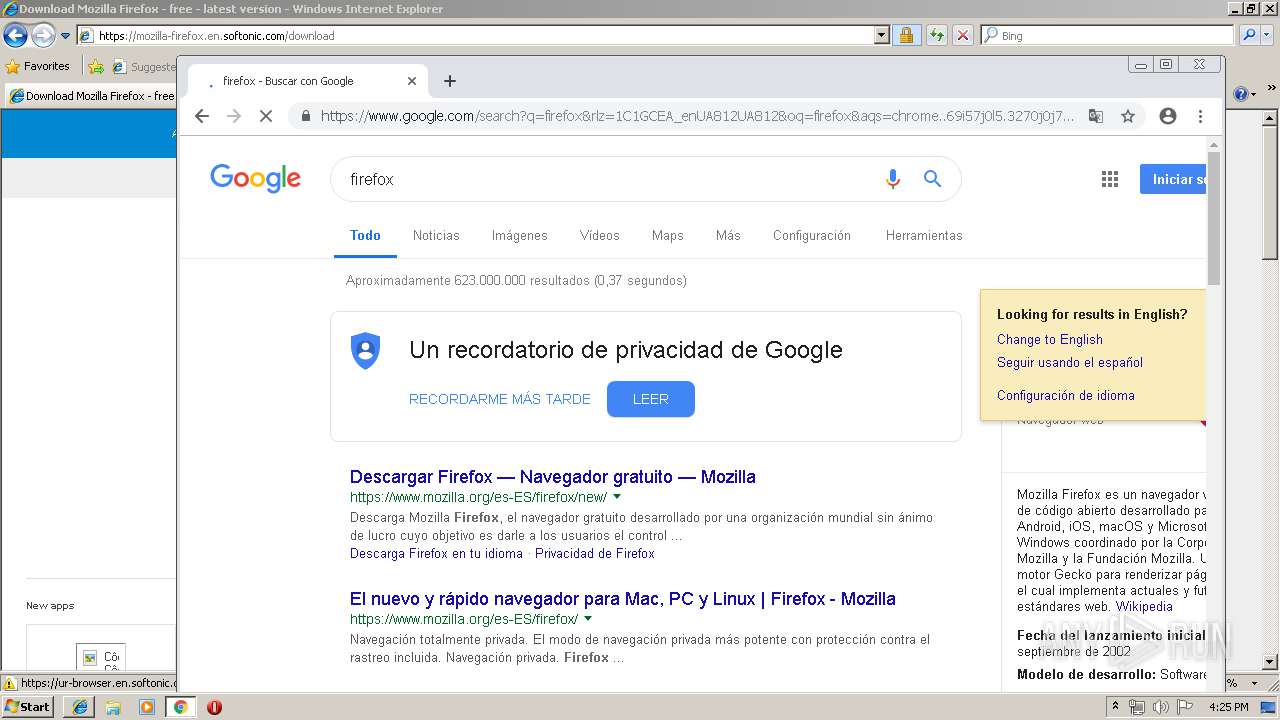Open Internet Explorer from the taskbar
Viewport: 1280px width, 720px height.
80,707
